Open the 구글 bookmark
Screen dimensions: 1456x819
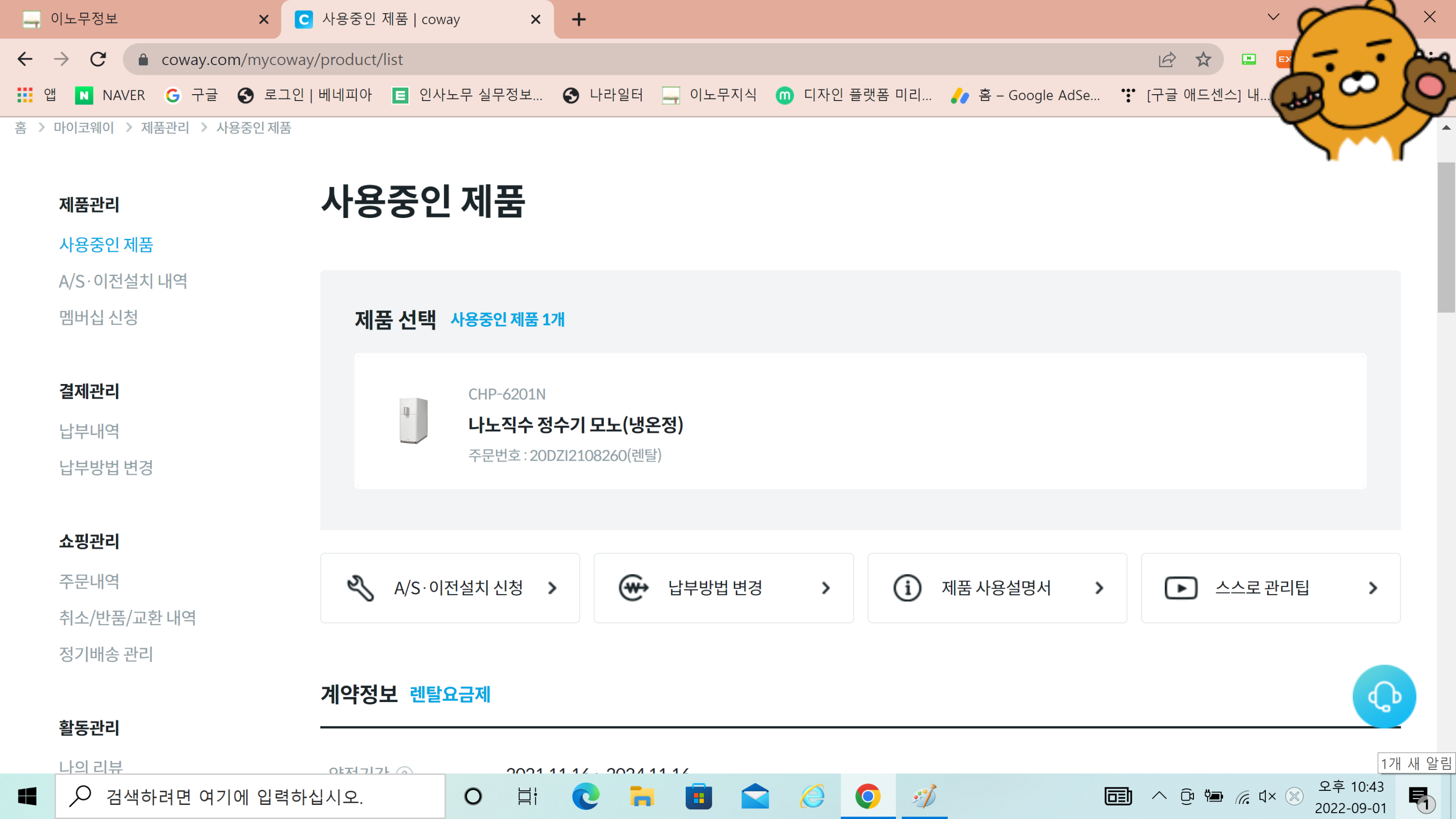pyautogui.click(x=191, y=95)
